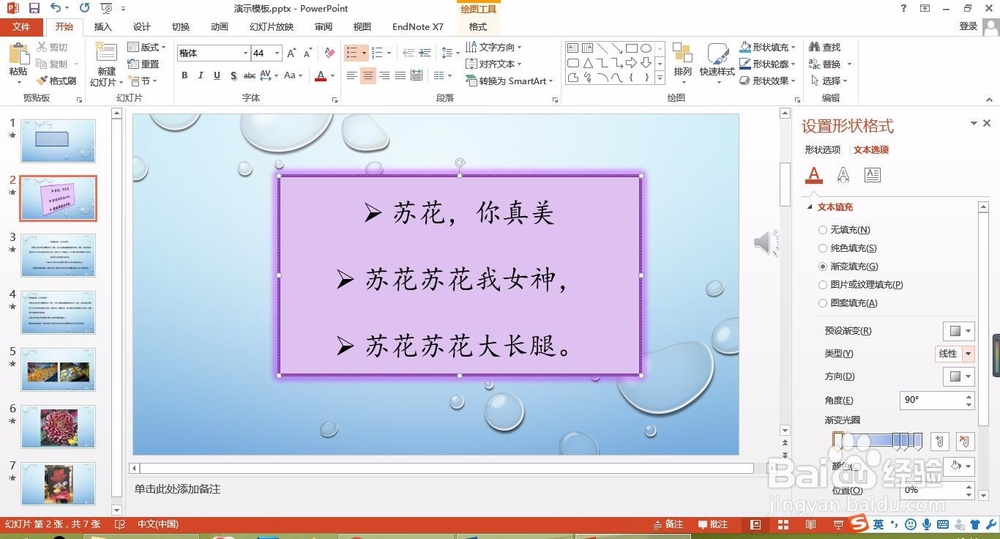This screenshot has height=539, width=1000.
Task: Click Reset (重置) slide button
Action: pyautogui.click(x=143, y=64)
